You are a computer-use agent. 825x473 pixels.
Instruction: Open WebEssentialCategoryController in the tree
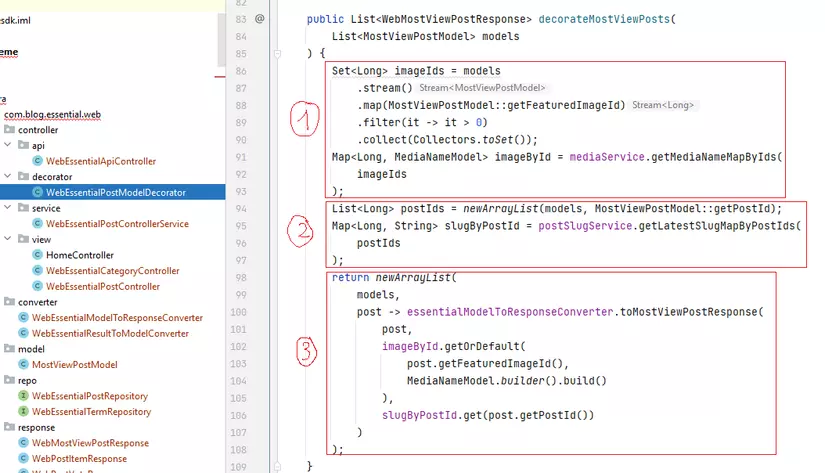point(112,271)
